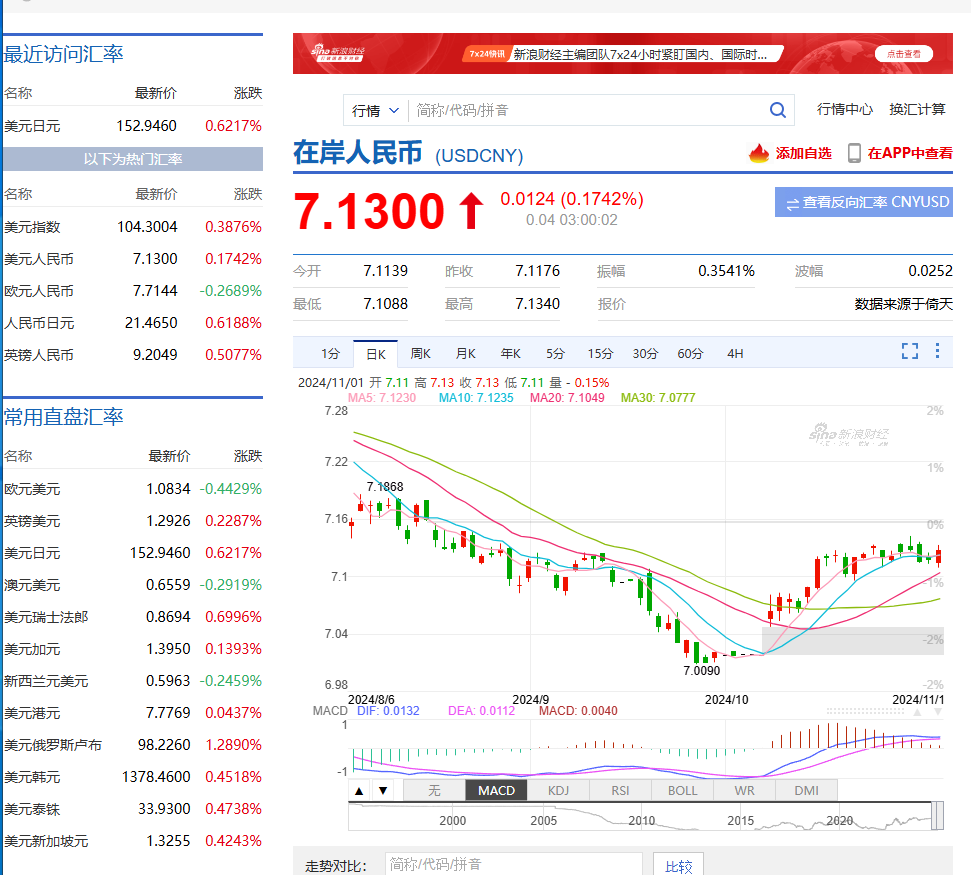Click 在APP中查看 link
This screenshot has height=875, width=971.
[910, 153]
